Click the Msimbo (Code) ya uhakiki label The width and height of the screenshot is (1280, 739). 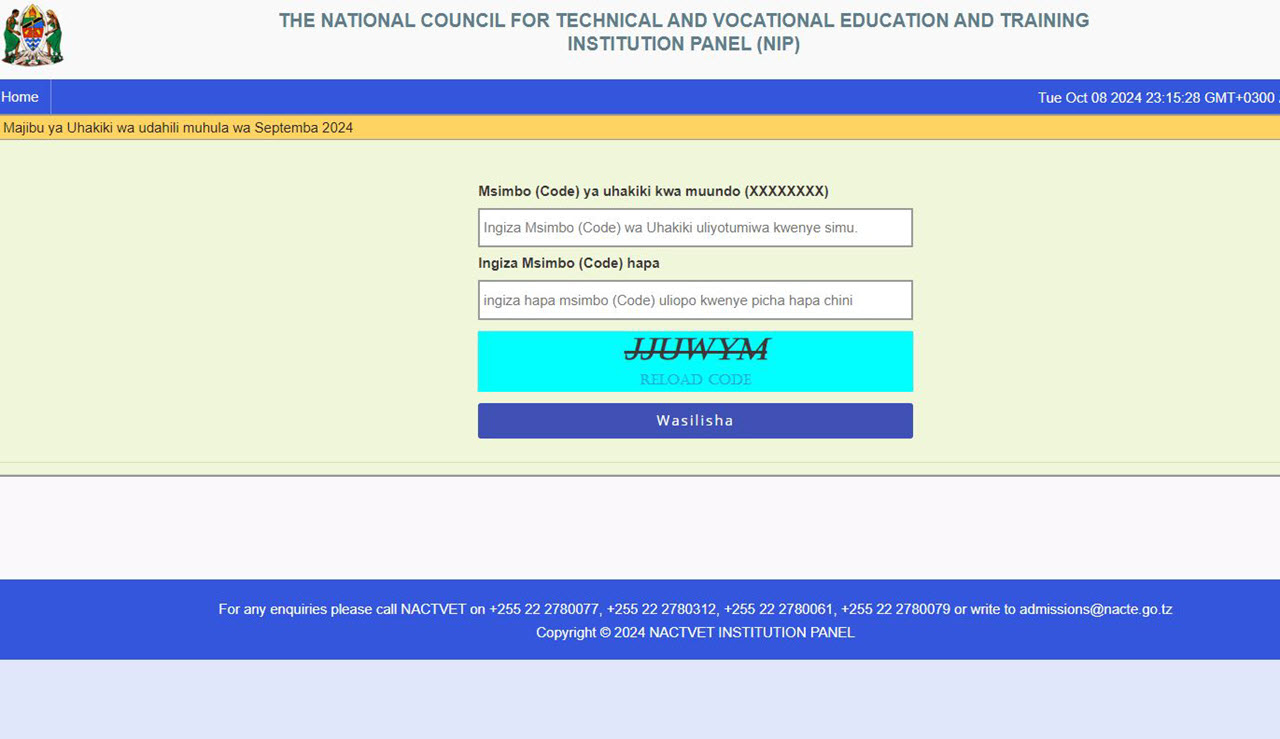pos(653,191)
